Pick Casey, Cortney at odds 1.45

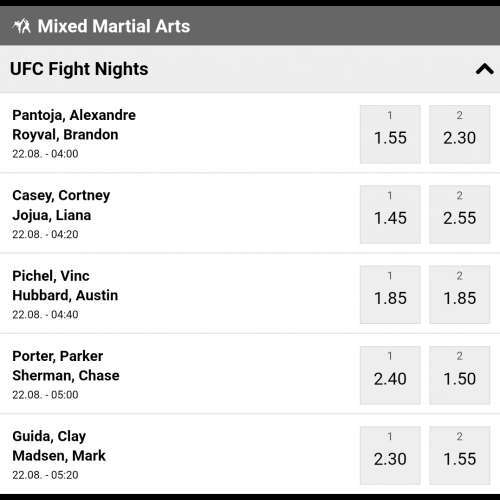click(390, 214)
